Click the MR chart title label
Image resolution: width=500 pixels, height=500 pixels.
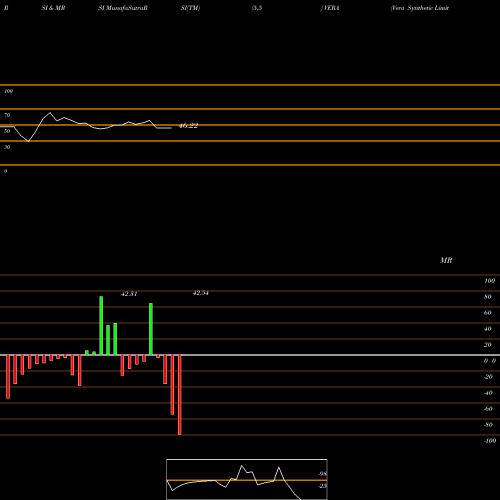point(446,260)
